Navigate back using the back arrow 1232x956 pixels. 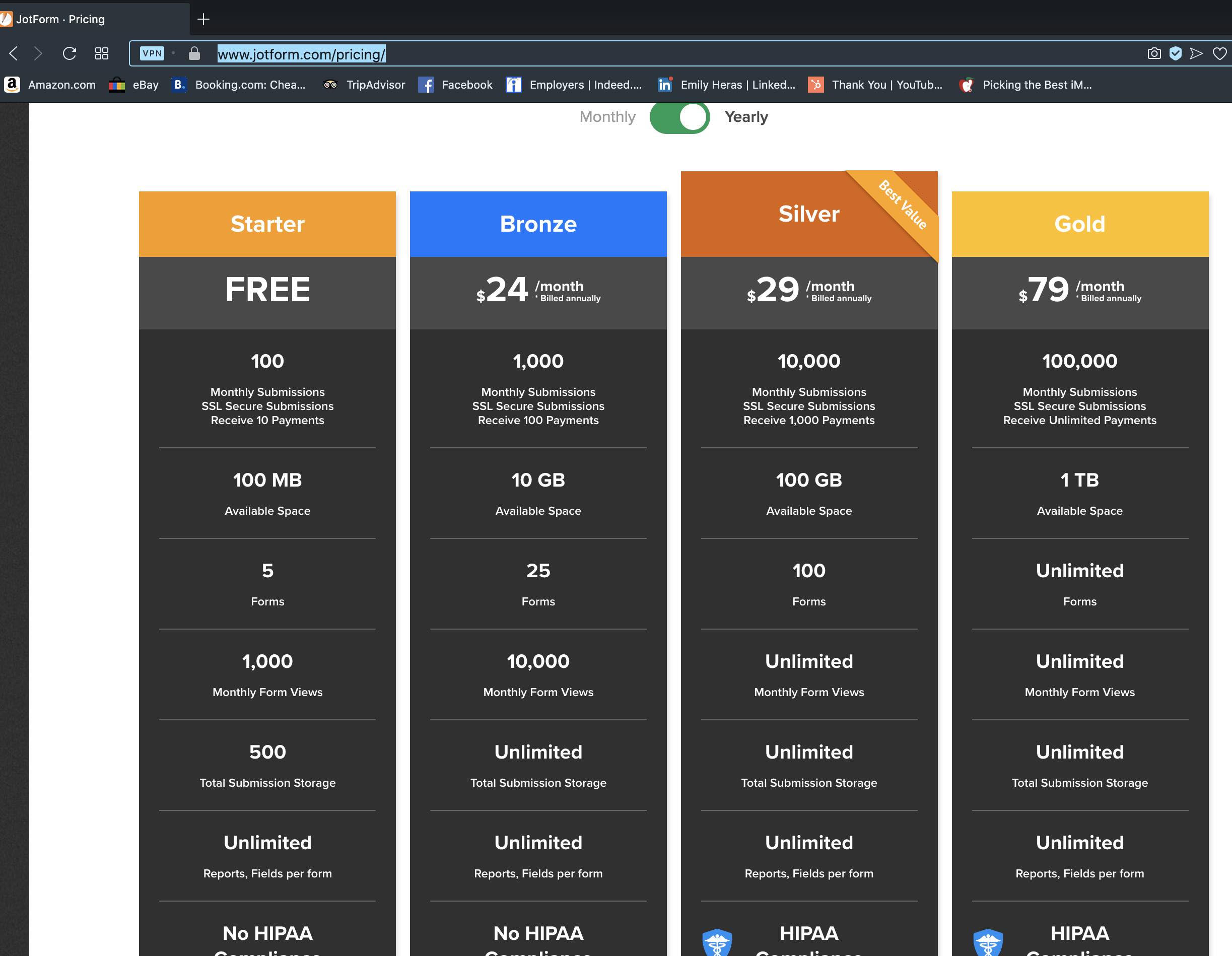pyautogui.click(x=14, y=53)
